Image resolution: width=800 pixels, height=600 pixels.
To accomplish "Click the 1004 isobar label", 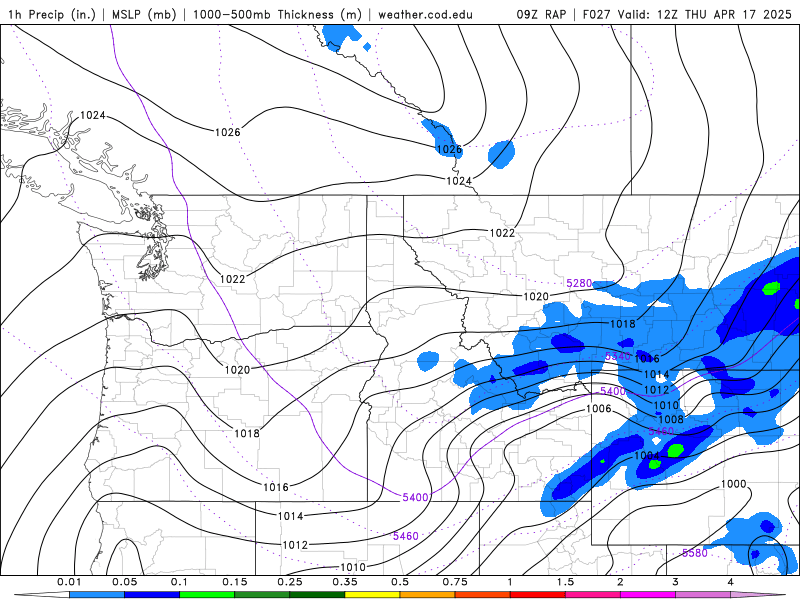I will click(x=647, y=455).
